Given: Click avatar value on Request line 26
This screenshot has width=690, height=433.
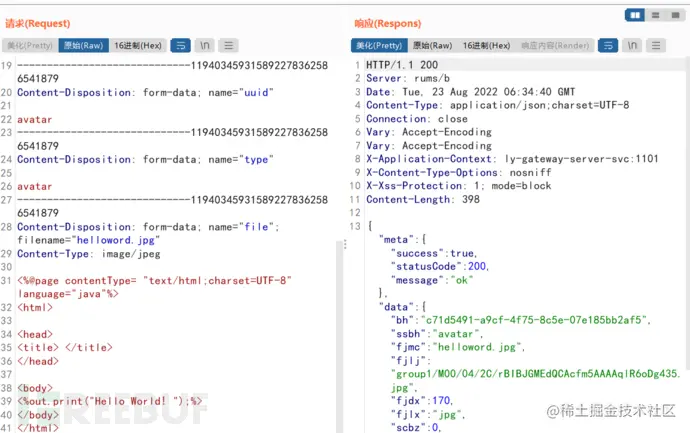Looking at the screenshot, I should tap(34, 187).
